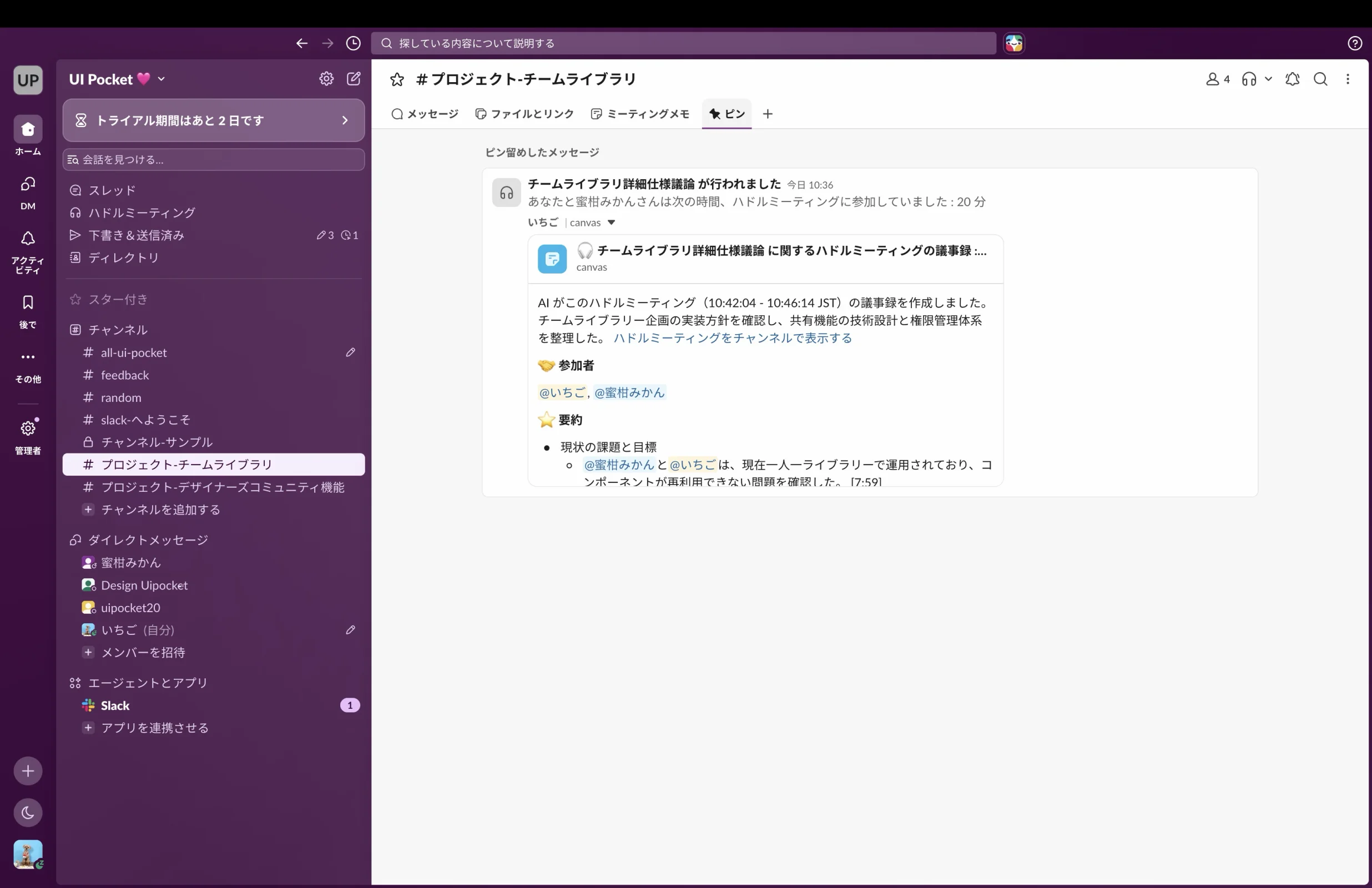Open DM with uipocket20
Image resolution: width=1372 pixels, height=888 pixels.
pyautogui.click(x=213, y=608)
